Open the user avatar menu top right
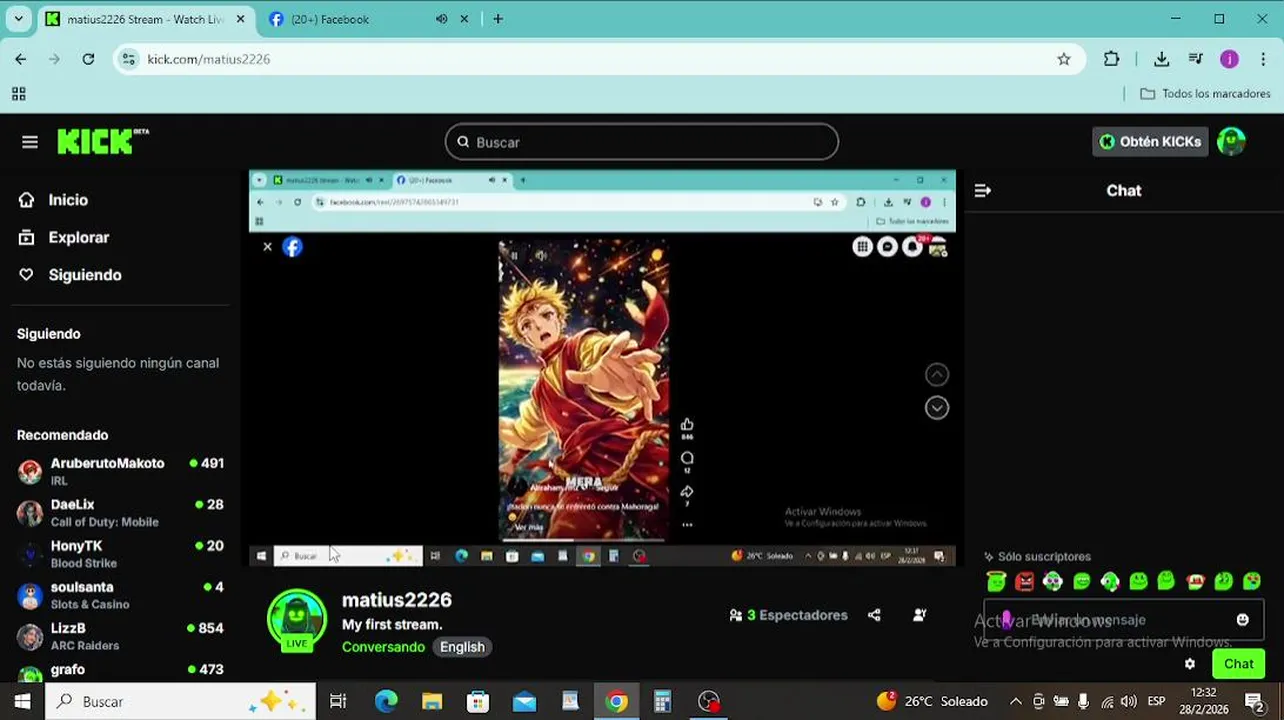 coord(1231,142)
